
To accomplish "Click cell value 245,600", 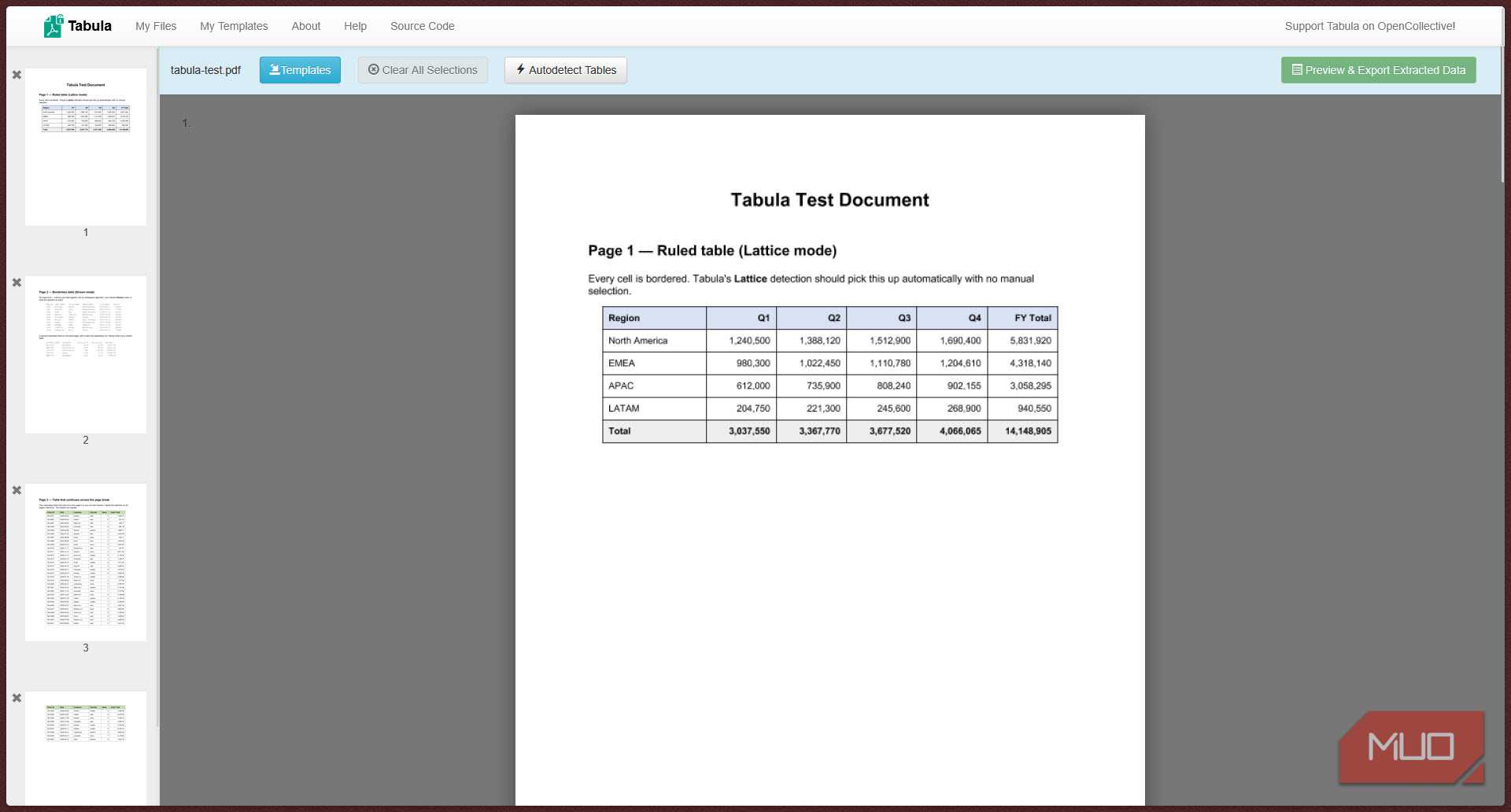I will 893,408.
